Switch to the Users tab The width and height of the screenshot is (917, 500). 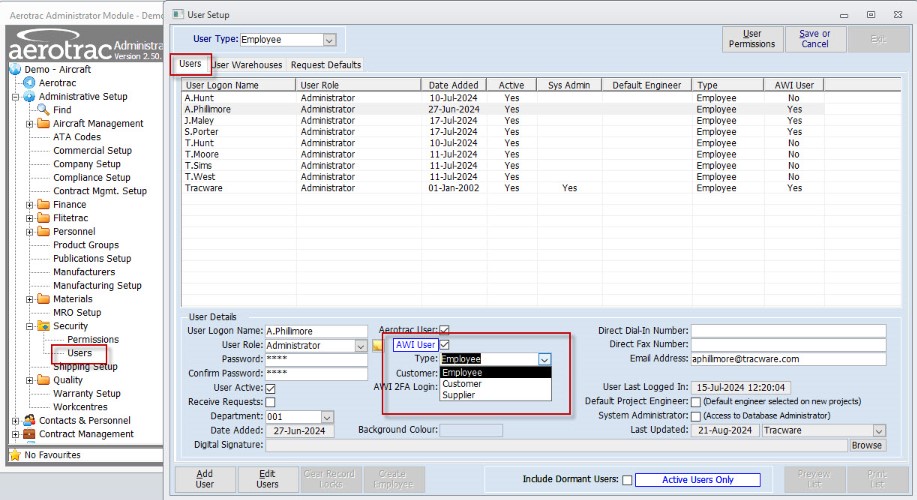pyautogui.click(x=190, y=64)
